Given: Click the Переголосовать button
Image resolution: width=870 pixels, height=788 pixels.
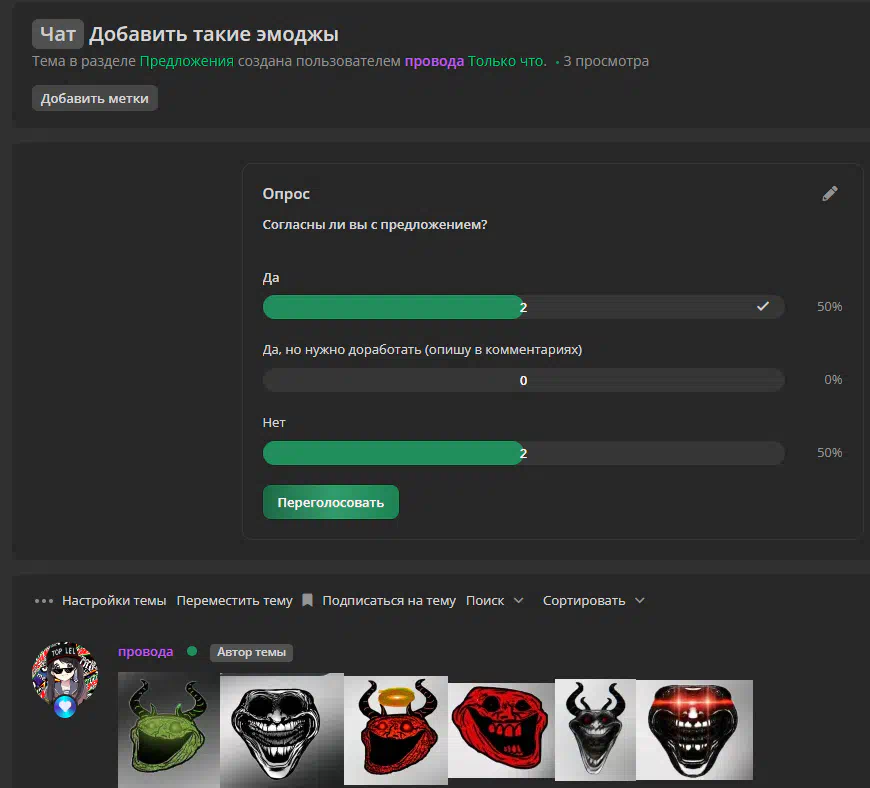Looking at the screenshot, I should [x=331, y=502].
